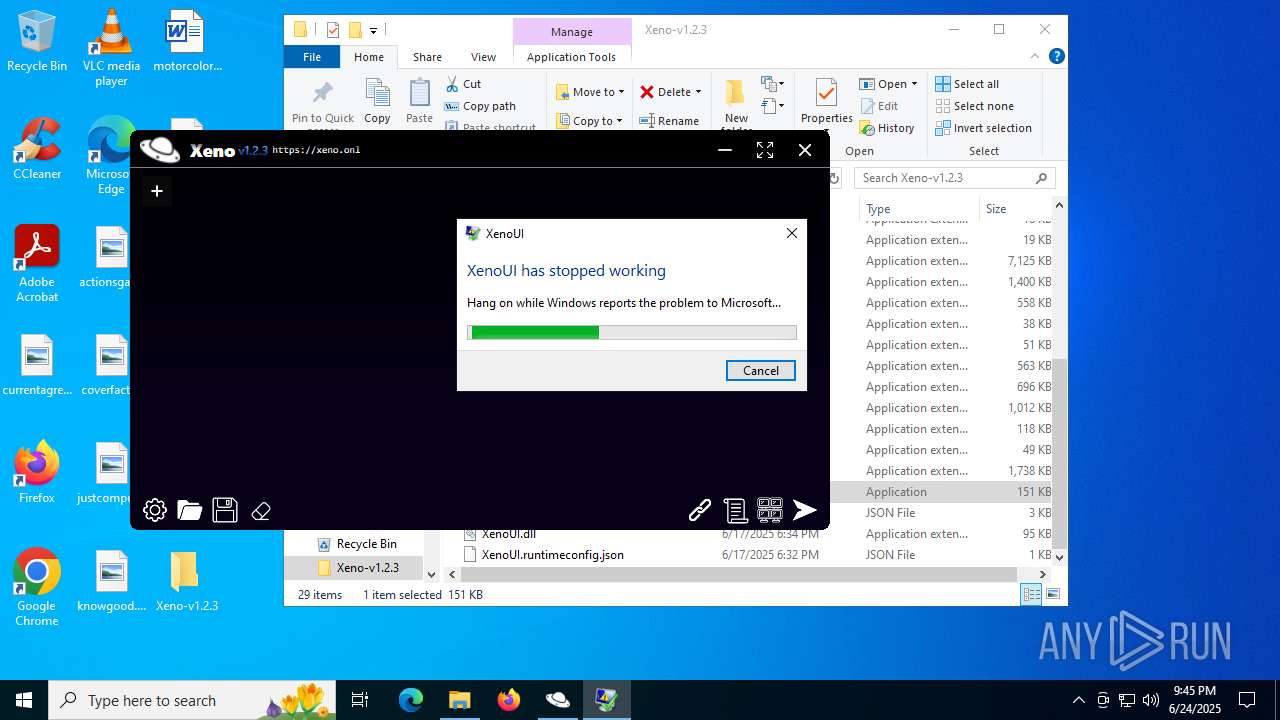The image size is (1280, 720).
Task: Expand the Open dropdown in ribbon
Action: [914, 84]
